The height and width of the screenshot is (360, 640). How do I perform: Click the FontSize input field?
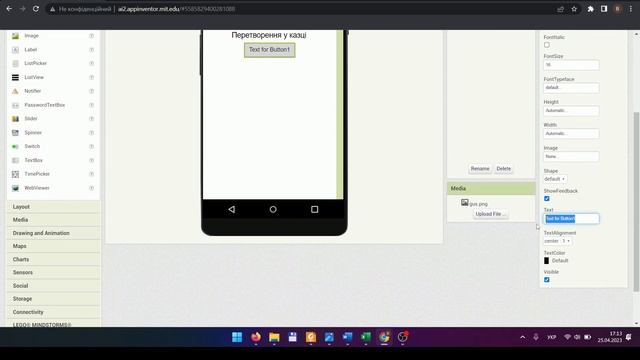point(571,65)
